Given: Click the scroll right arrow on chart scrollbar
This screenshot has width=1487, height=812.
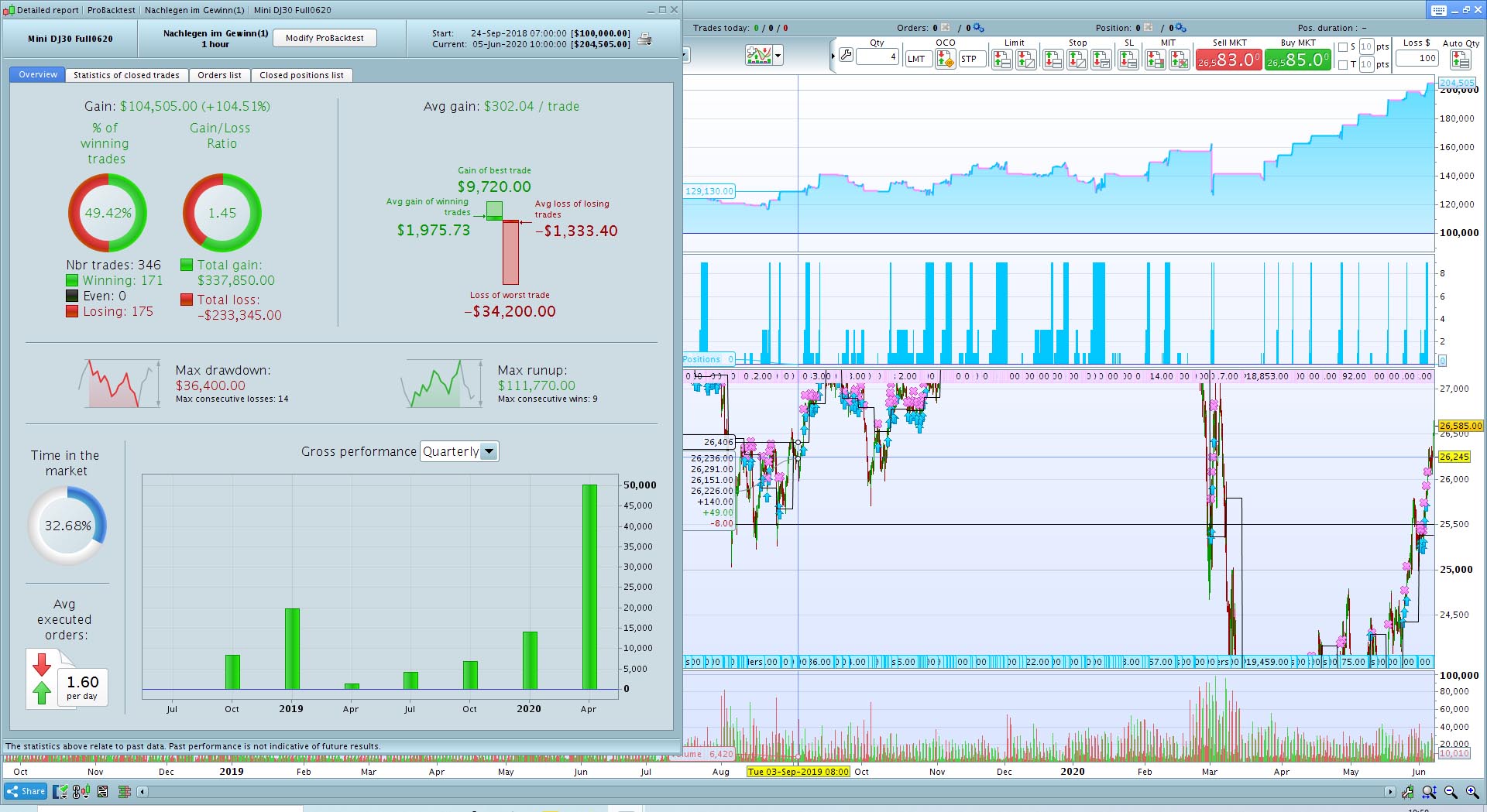Looking at the screenshot, I should (x=1389, y=792).
